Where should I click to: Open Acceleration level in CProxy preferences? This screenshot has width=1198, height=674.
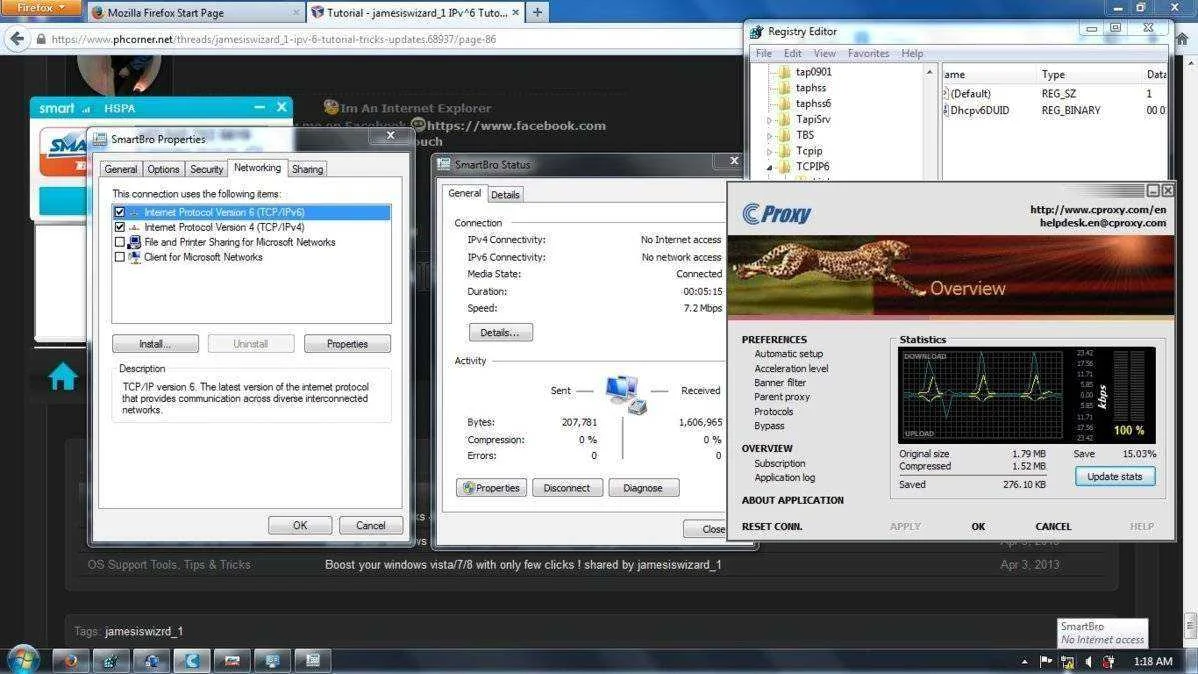pyautogui.click(x=791, y=368)
